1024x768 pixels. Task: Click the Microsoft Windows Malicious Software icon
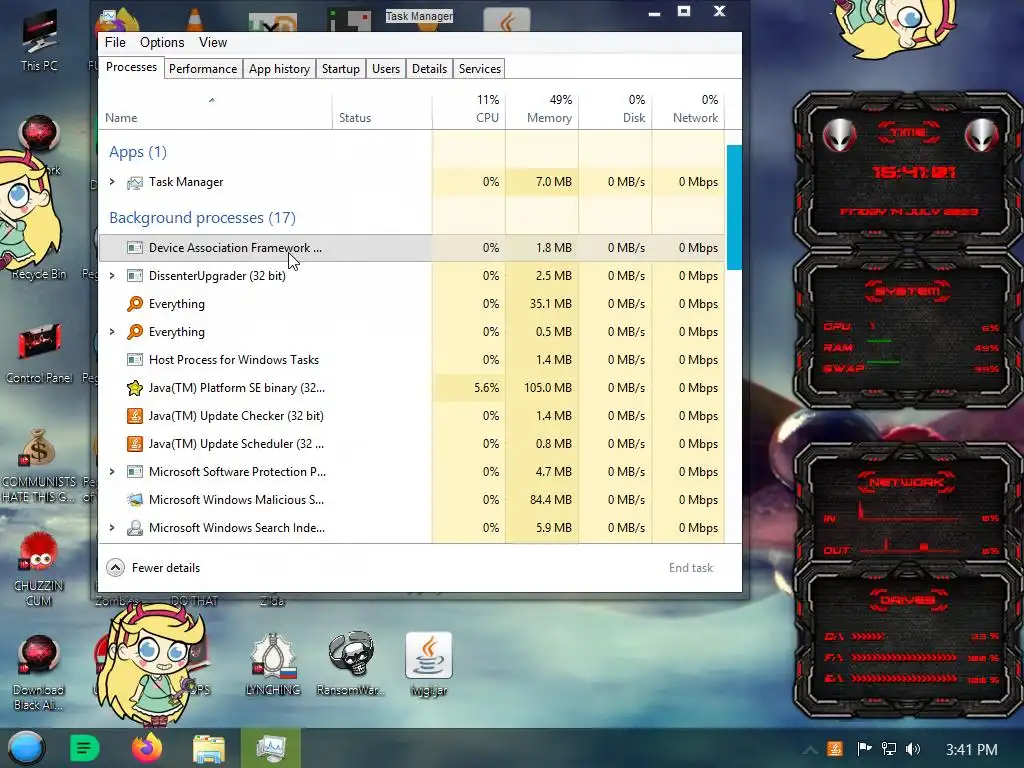coord(135,500)
